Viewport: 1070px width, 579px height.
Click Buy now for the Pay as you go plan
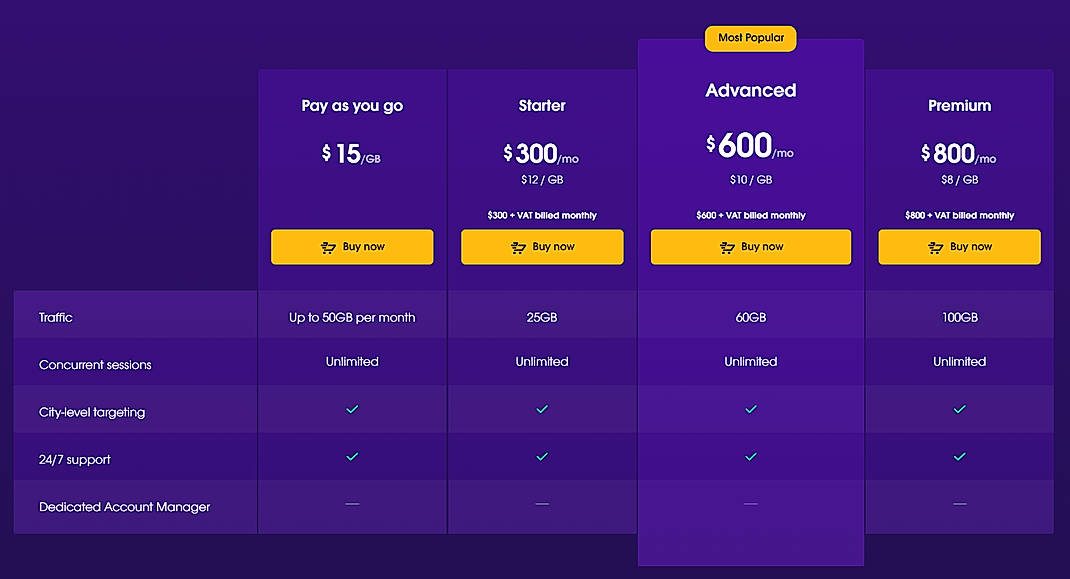click(352, 246)
